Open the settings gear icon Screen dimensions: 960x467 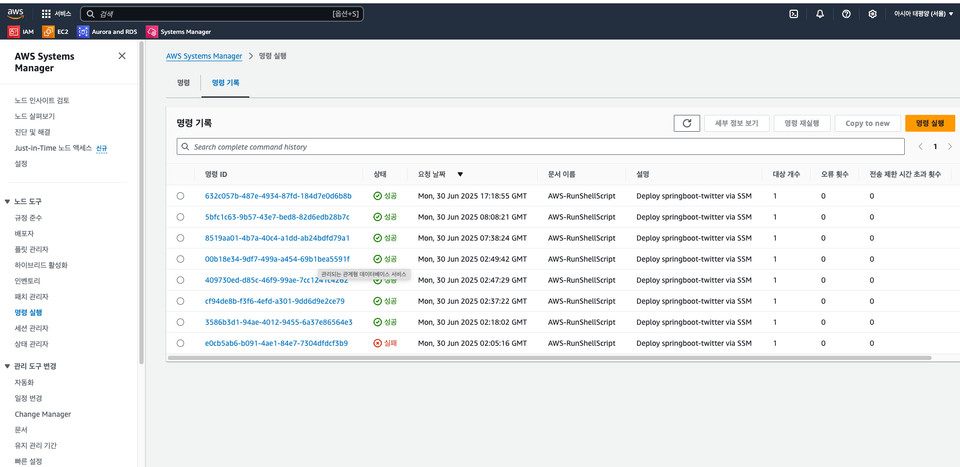[872, 14]
